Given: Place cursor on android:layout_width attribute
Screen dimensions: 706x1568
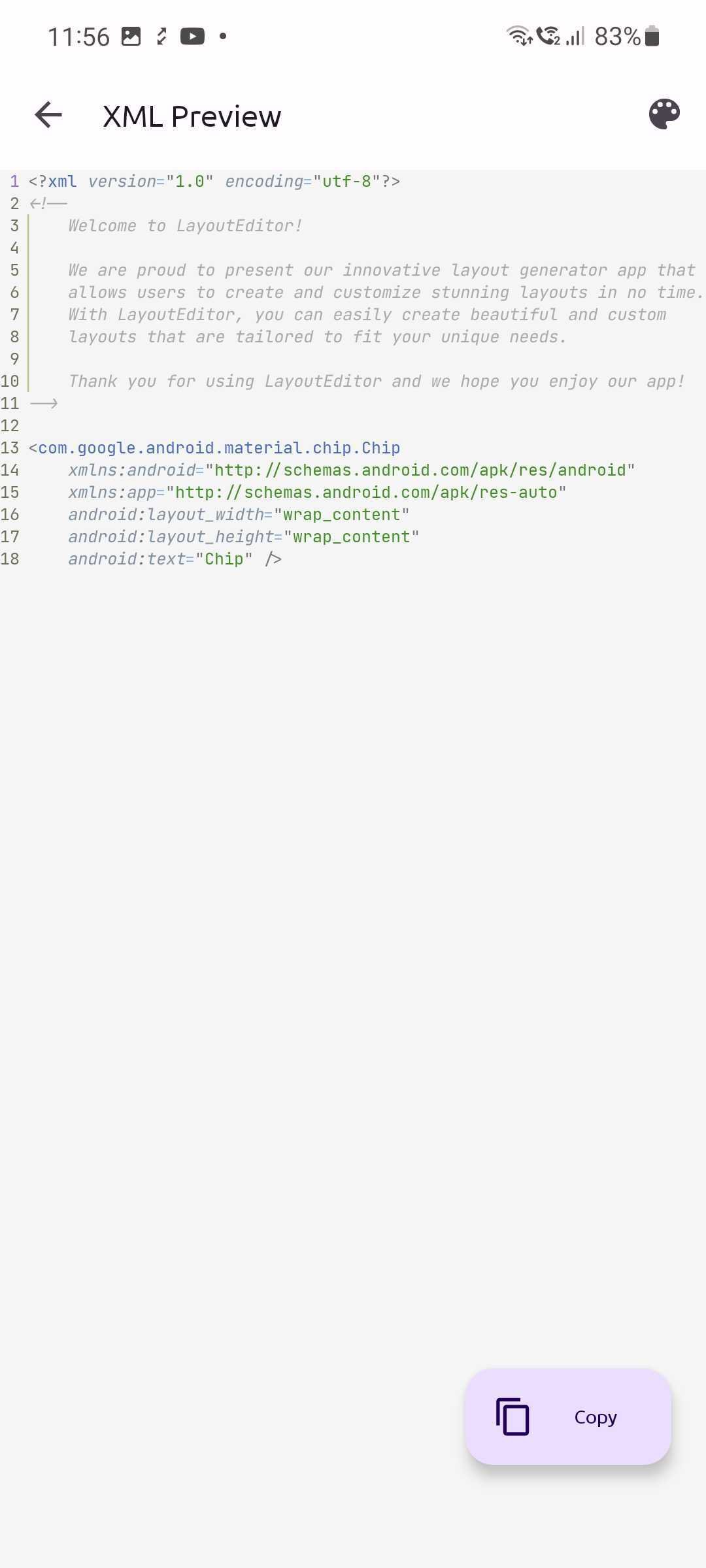Looking at the screenshot, I should point(166,515).
